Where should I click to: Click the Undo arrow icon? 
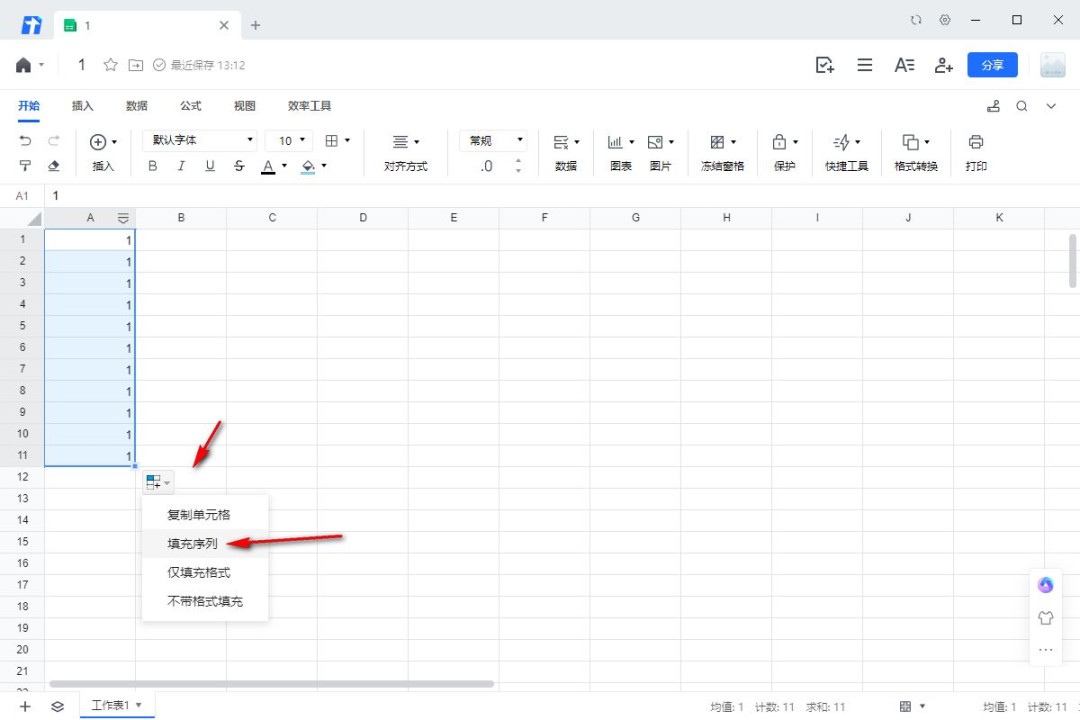point(26,141)
